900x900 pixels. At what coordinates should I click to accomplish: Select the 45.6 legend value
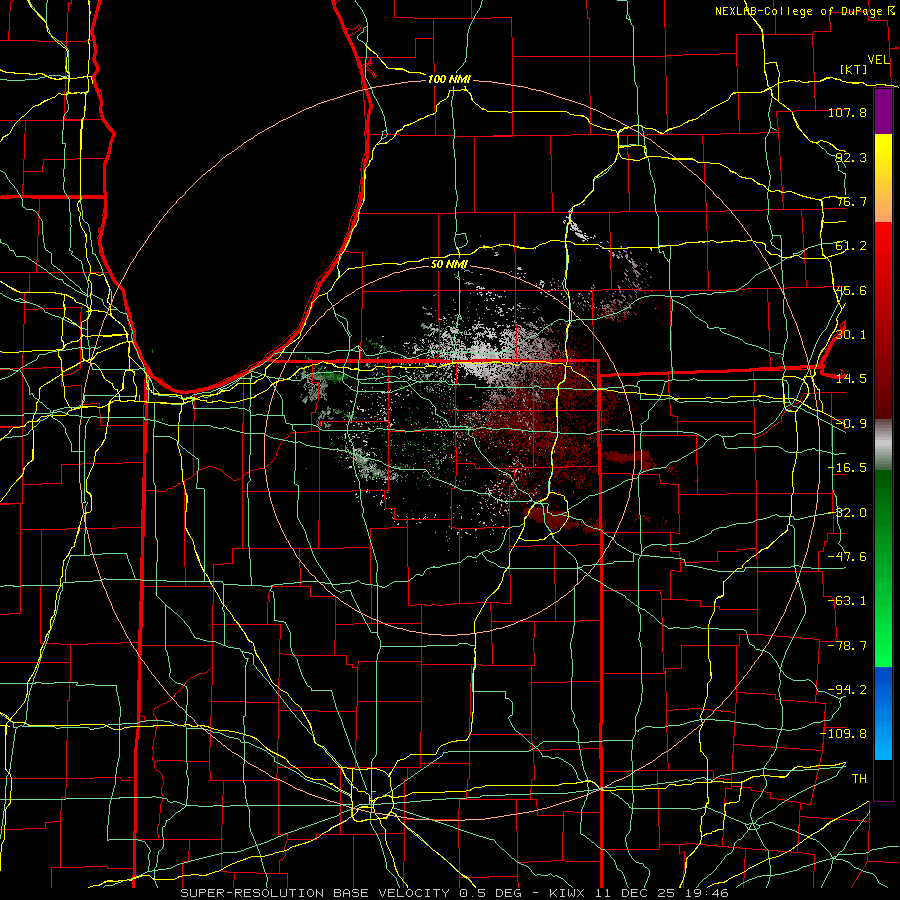point(851,290)
